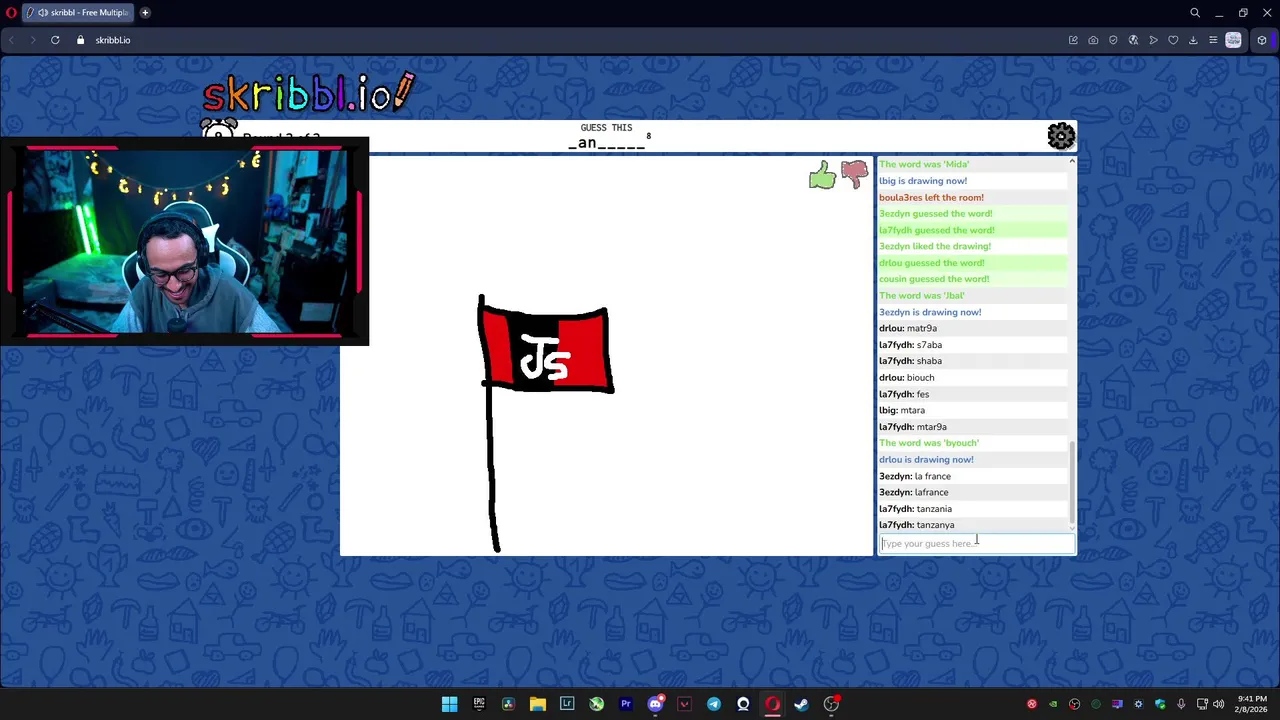Select chat message "lbig: mtara"

(902, 410)
